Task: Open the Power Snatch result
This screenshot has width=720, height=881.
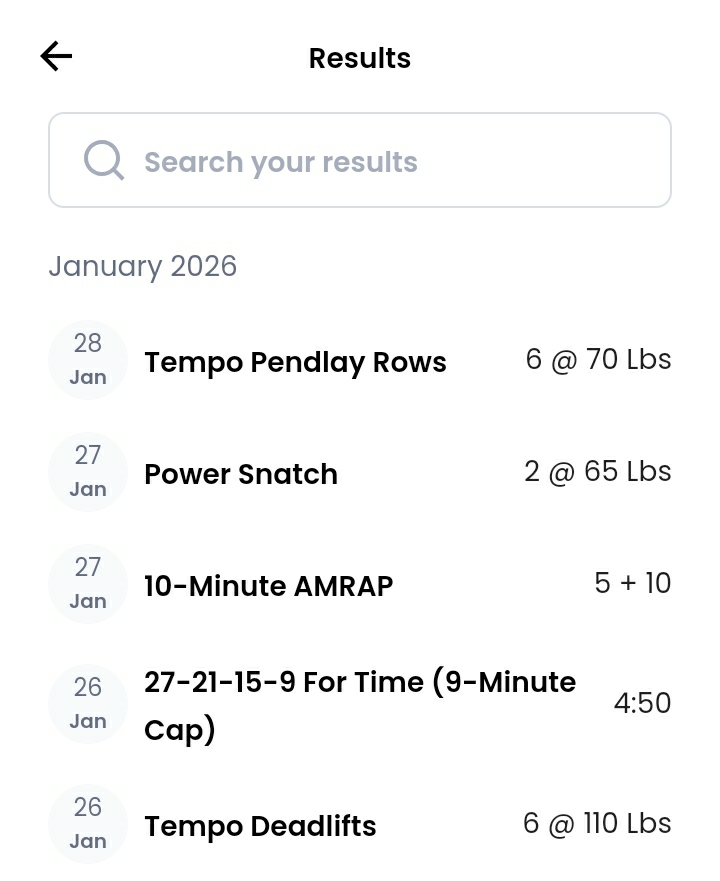Action: [x=241, y=474]
